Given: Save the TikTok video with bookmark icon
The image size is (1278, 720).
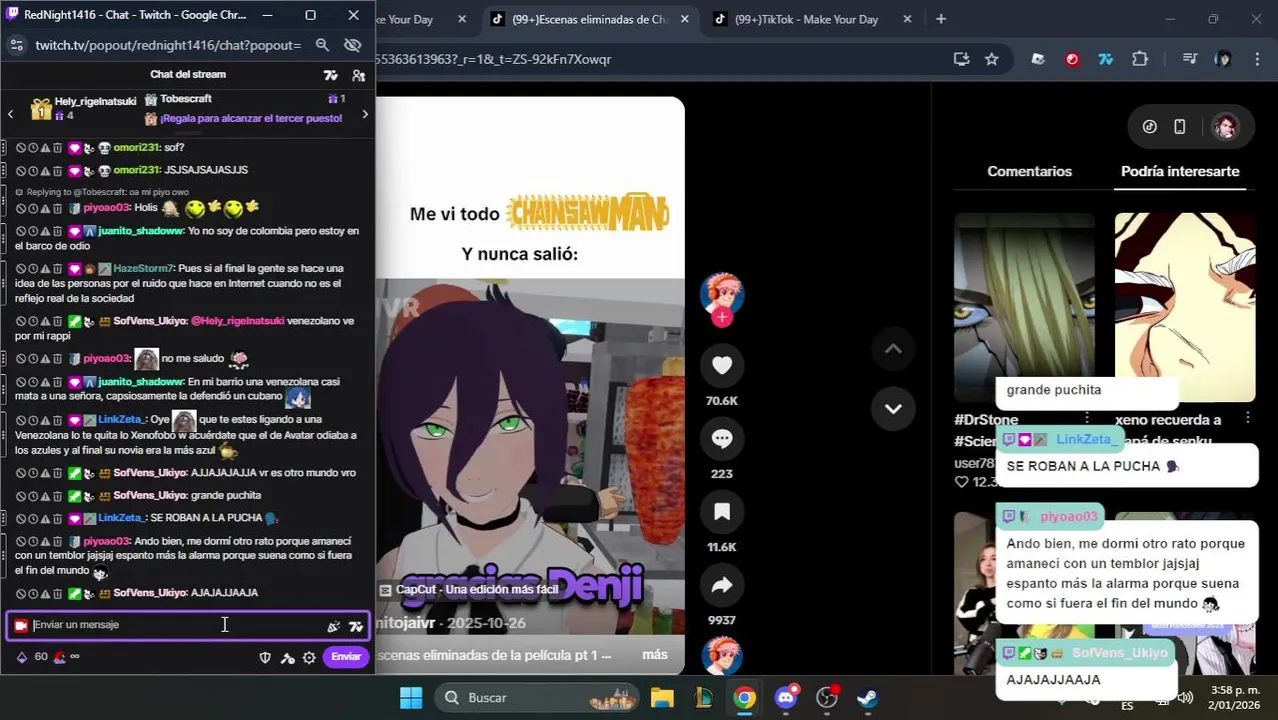Looking at the screenshot, I should (722, 512).
